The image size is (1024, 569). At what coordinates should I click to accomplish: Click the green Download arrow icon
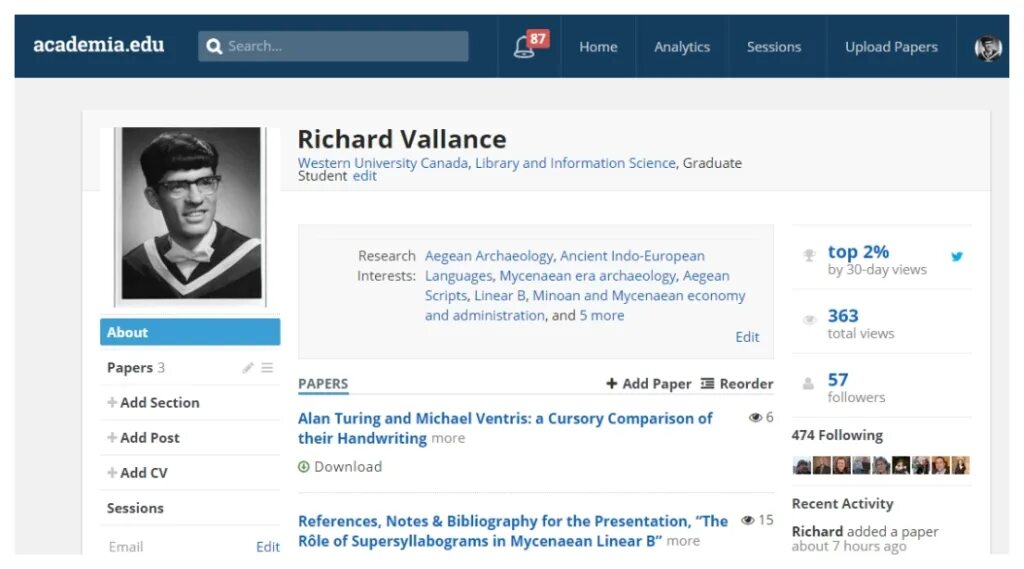click(x=304, y=466)
